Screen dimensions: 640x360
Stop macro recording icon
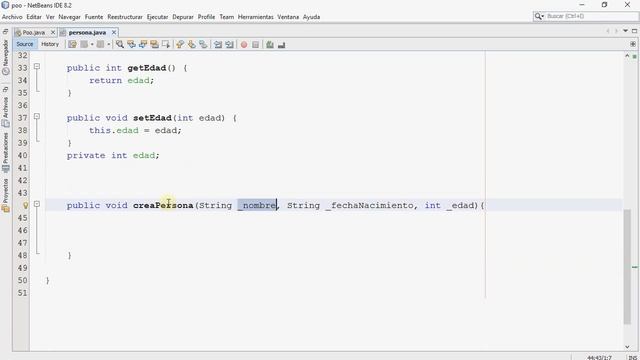(x=256, y=44)
